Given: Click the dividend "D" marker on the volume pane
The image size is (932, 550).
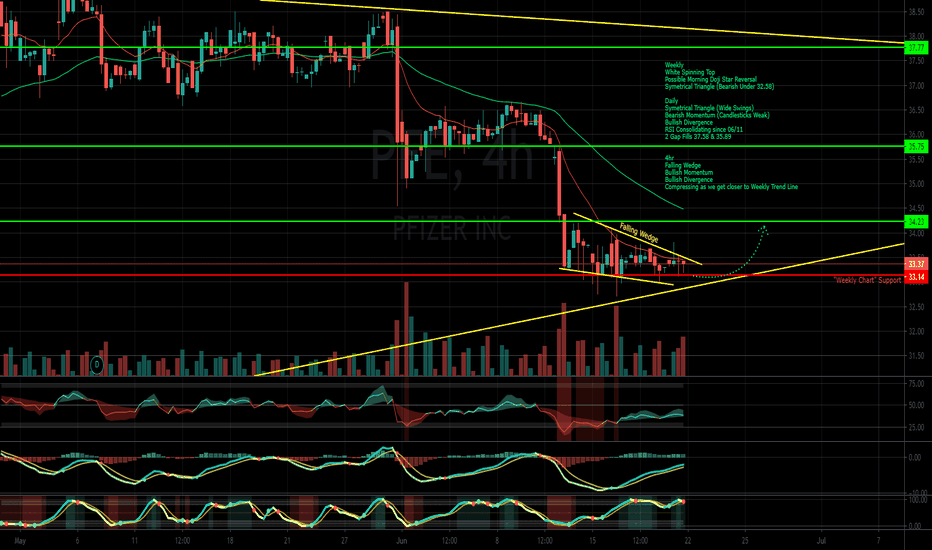Looking at the screenshot, I should [x=97, y=365].
